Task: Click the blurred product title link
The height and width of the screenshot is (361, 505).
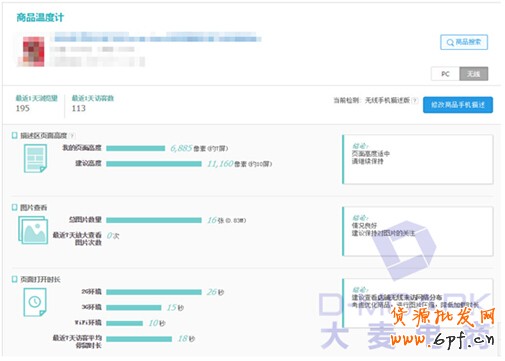Action: tap(157, 38)
